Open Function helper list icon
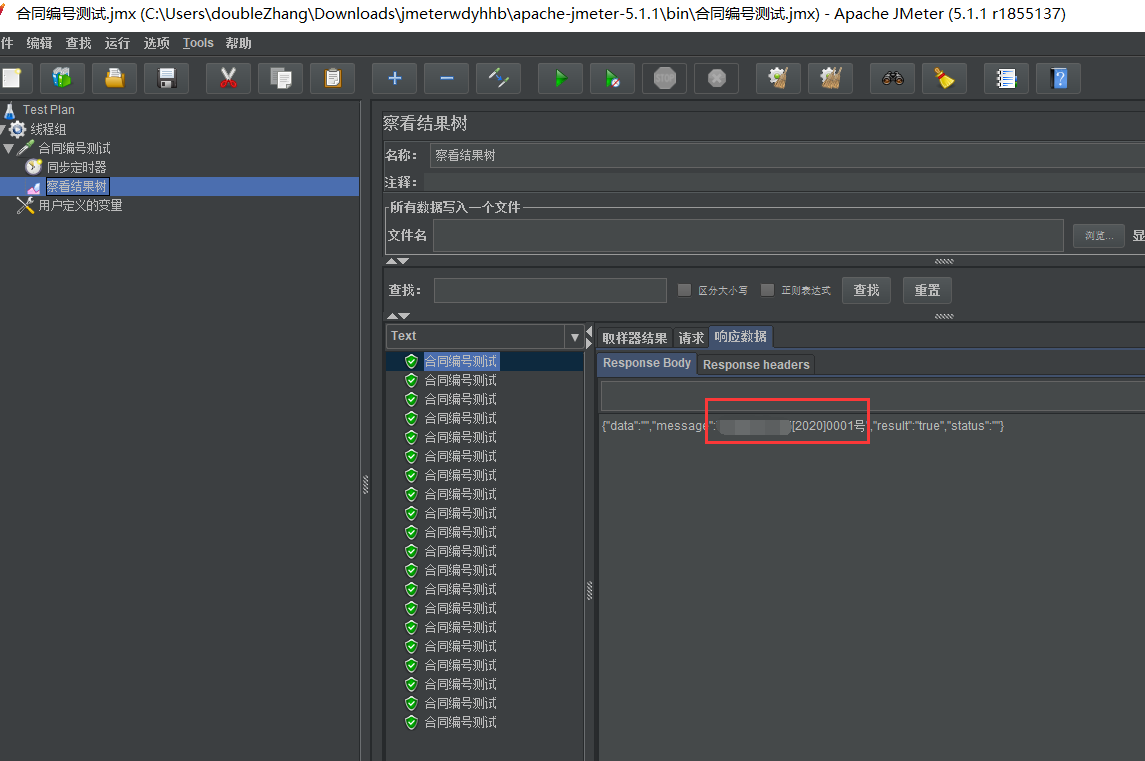This screenshot has width=1145, height=761. (1006, 78)
